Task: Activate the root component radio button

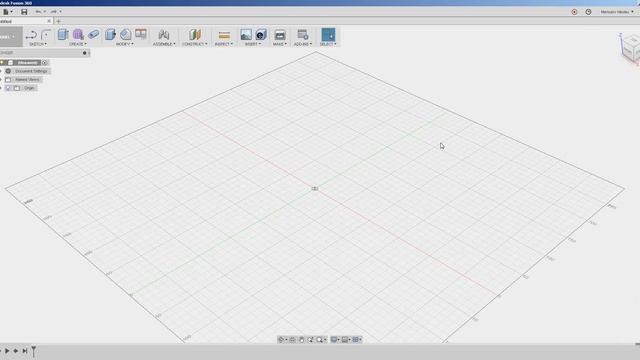Action: (44, 62)
